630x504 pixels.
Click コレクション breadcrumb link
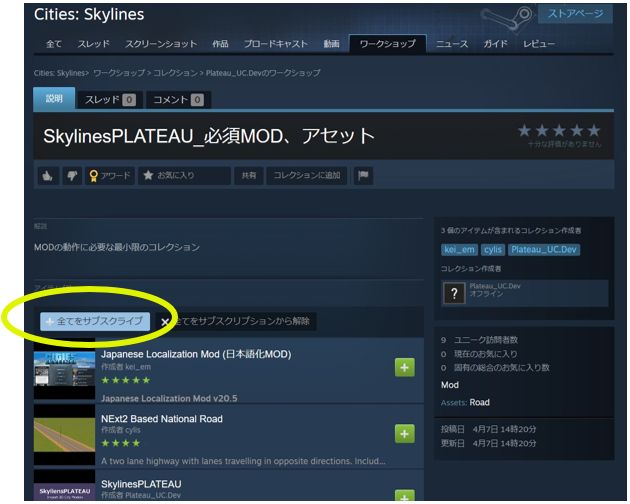(x=175, y=73)
